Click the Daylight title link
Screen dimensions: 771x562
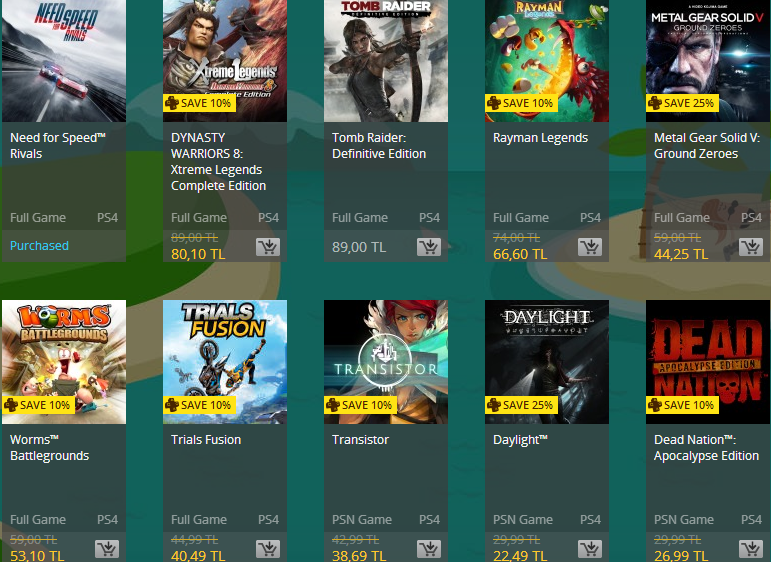[x=520, y=440]
